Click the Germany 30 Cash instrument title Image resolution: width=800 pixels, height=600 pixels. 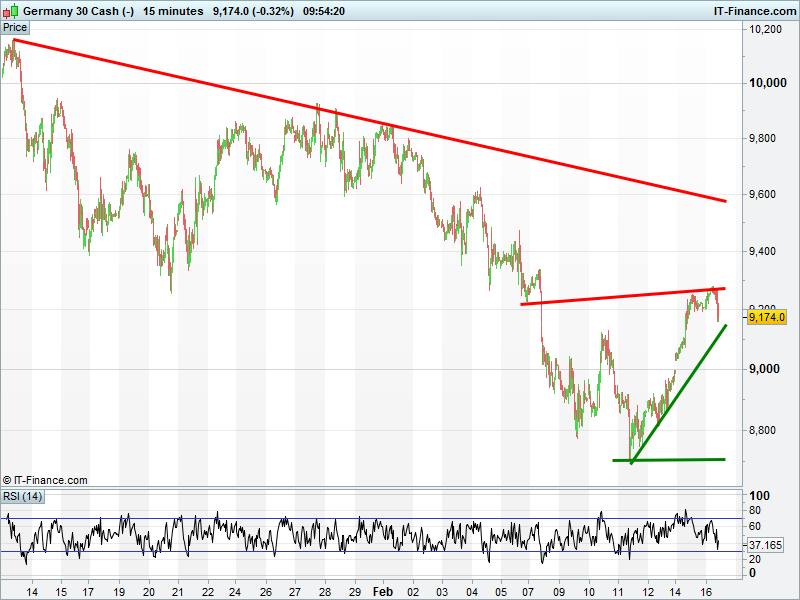click(x=79, y=11)
